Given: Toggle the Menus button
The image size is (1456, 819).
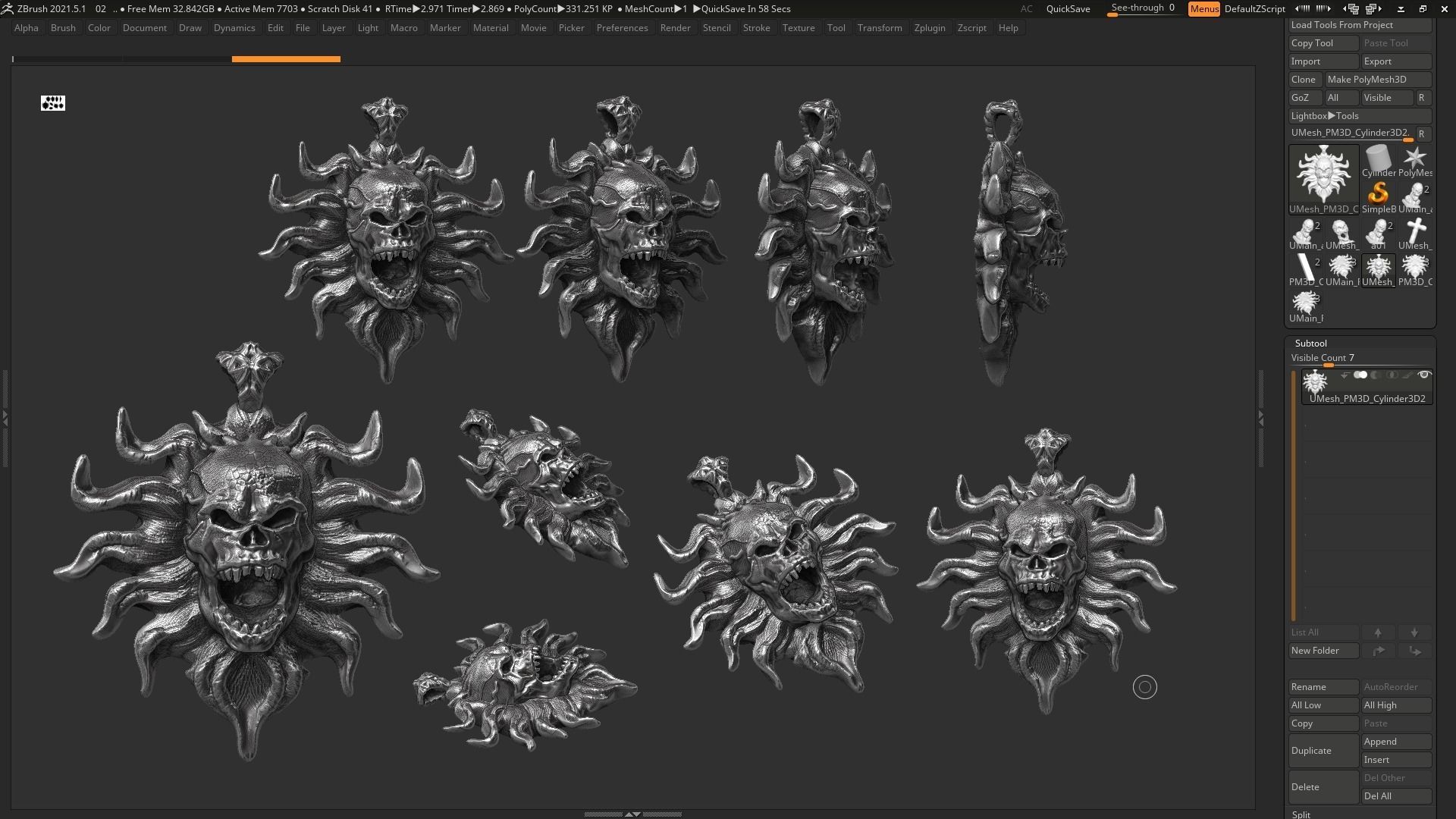Looking at the screenshot, I should [1203, 9].
